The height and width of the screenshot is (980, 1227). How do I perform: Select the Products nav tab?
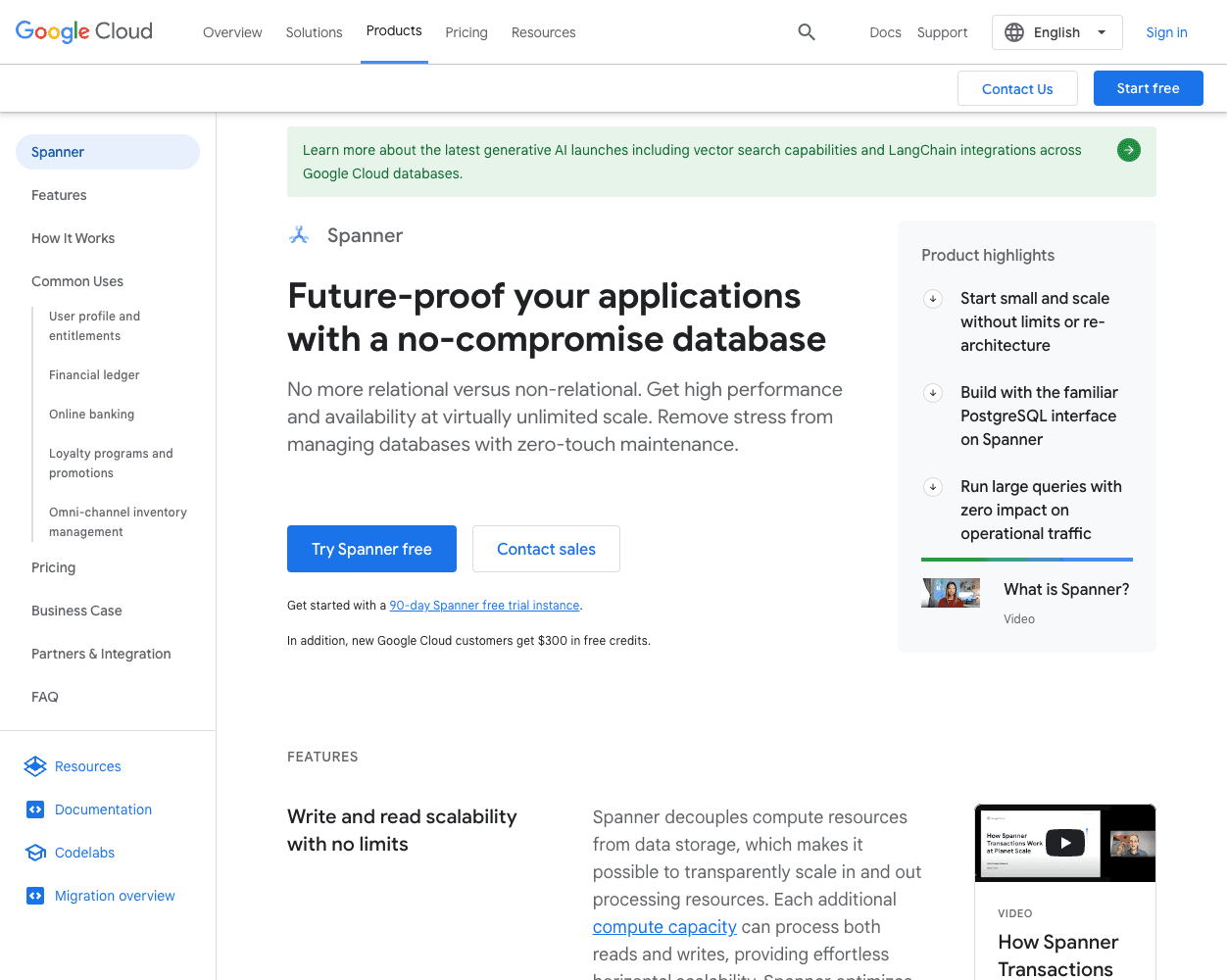pos(394,31)
